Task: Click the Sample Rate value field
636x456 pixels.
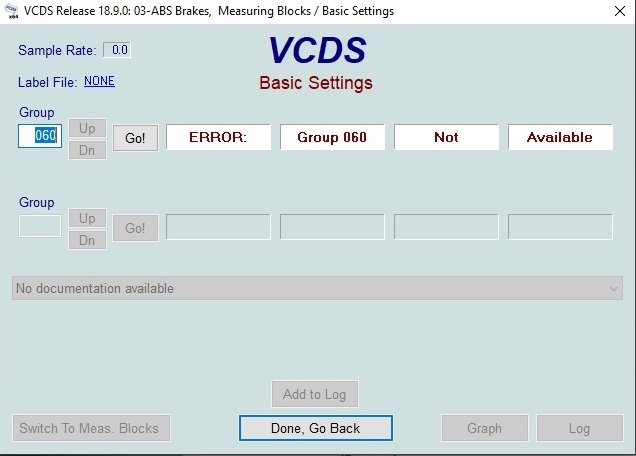Action: click(x=117, y=50)
